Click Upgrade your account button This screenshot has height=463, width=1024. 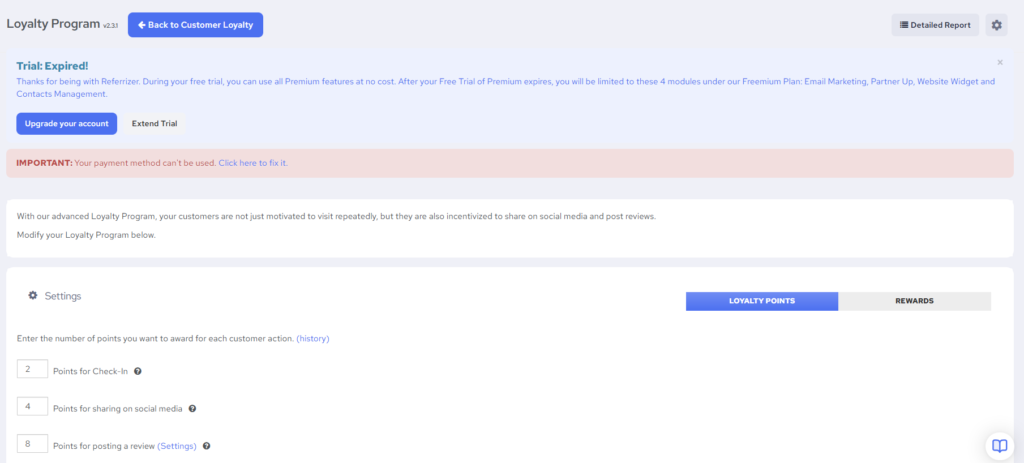[66, 123]
